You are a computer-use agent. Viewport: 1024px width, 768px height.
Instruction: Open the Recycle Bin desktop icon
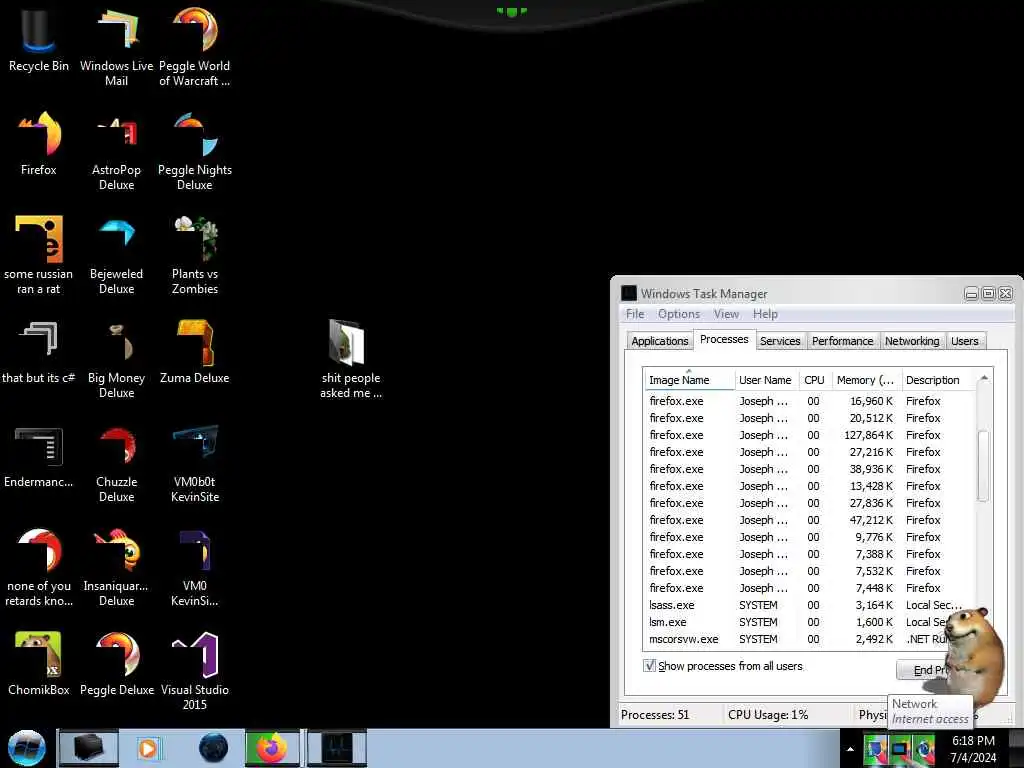pyautogui.click(x=39, y=39)
